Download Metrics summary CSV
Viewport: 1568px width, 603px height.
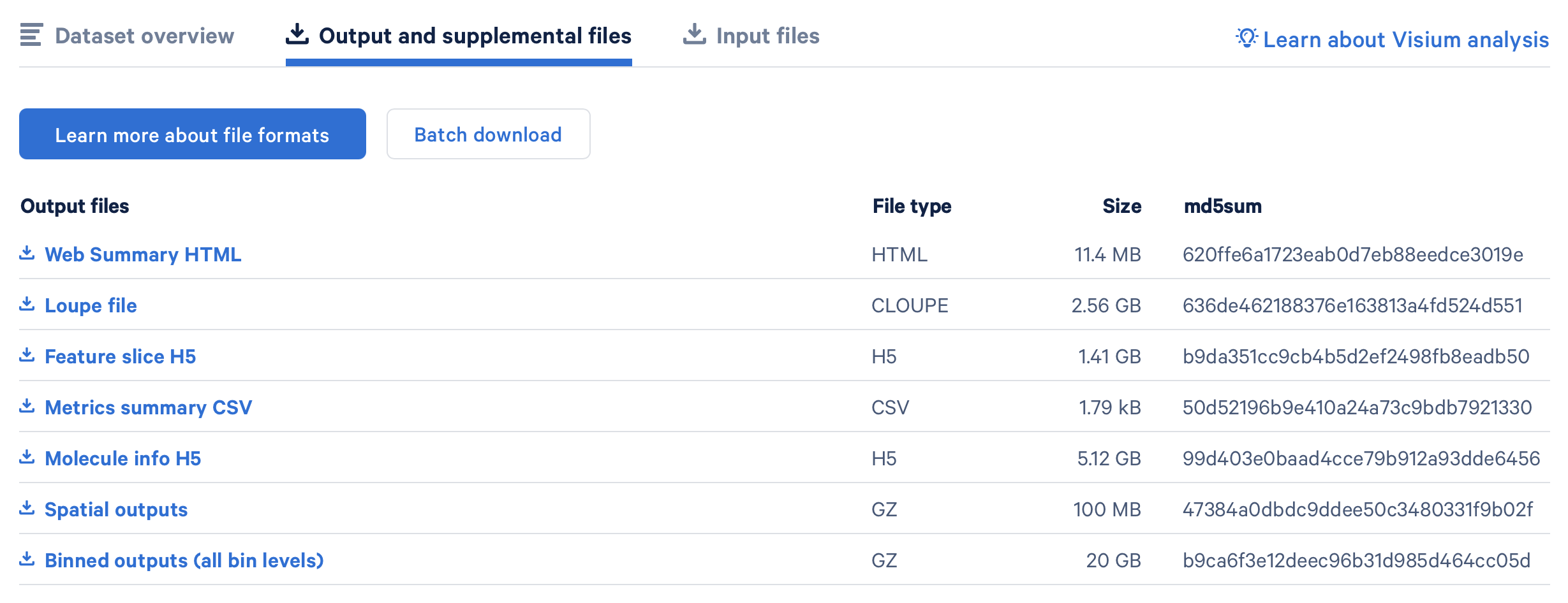tap(149, 407)
